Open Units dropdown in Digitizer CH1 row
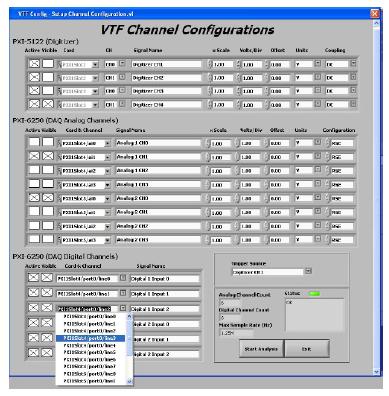The width and height of the screenshot is (389, 396). click(x=318, y=63)
